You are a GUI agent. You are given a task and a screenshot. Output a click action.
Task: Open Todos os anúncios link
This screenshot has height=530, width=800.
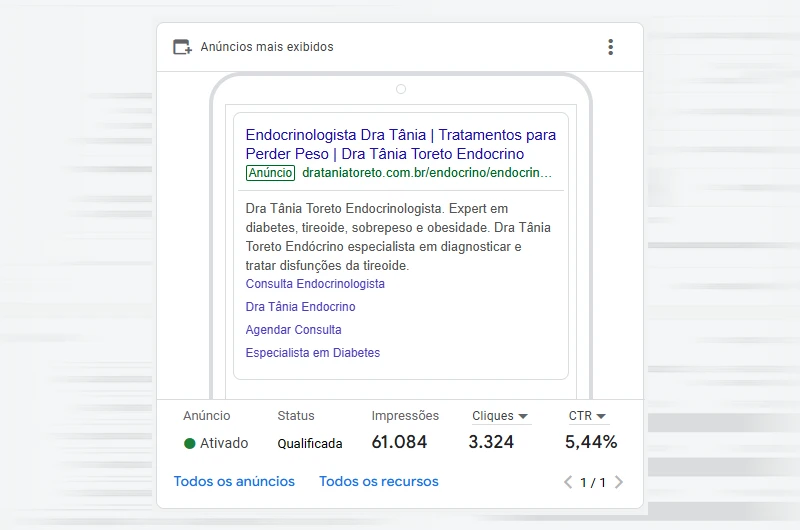click(x=234, y=482)
